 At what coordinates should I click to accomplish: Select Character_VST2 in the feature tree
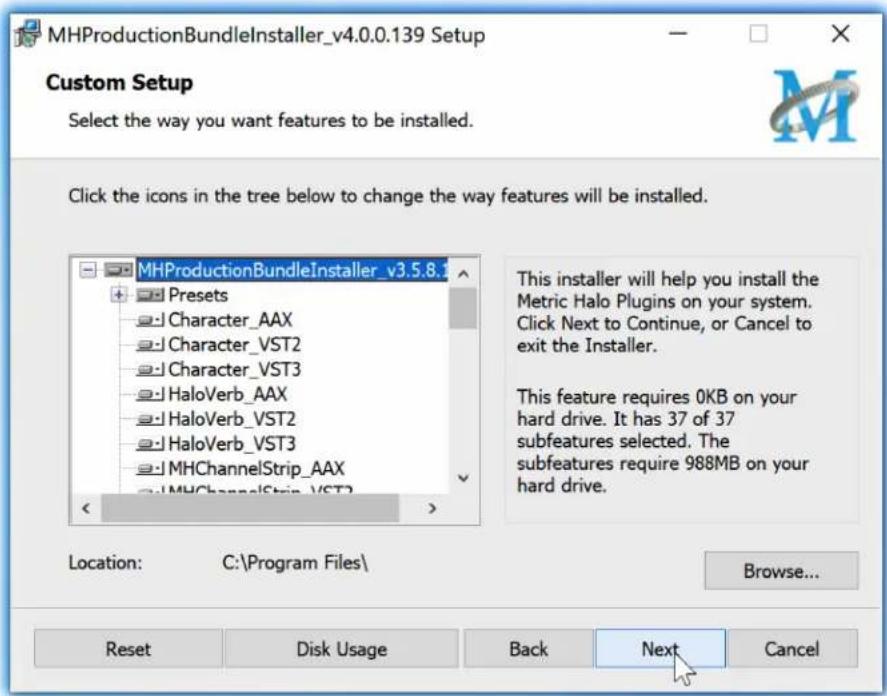(x=234, y=345)
